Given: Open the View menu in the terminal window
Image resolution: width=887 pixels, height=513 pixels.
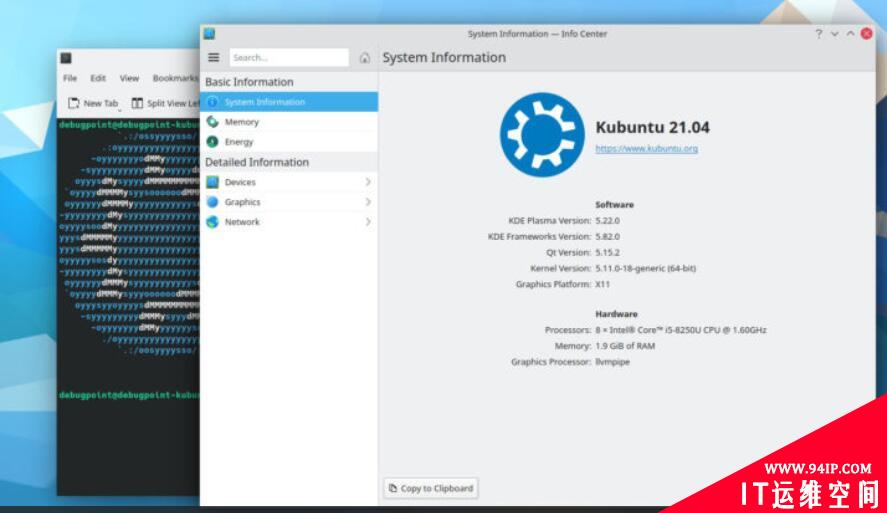Looking at the screenshot, I should tap(129, 78).
